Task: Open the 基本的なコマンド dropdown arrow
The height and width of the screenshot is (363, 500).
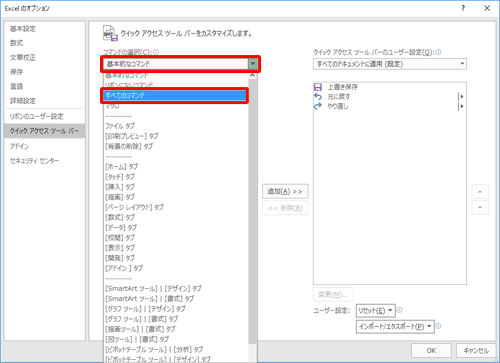Action: click(x=253, y=64)
